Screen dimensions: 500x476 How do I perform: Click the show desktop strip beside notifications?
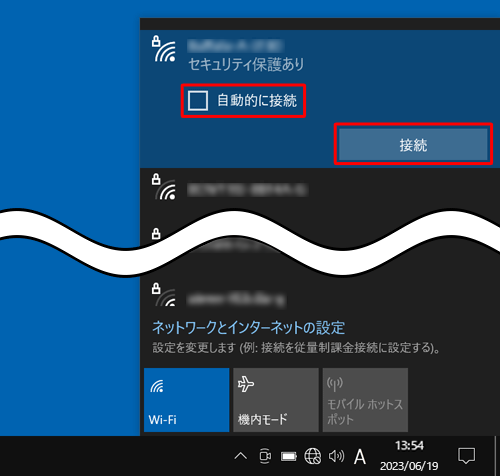pos(497,456)
